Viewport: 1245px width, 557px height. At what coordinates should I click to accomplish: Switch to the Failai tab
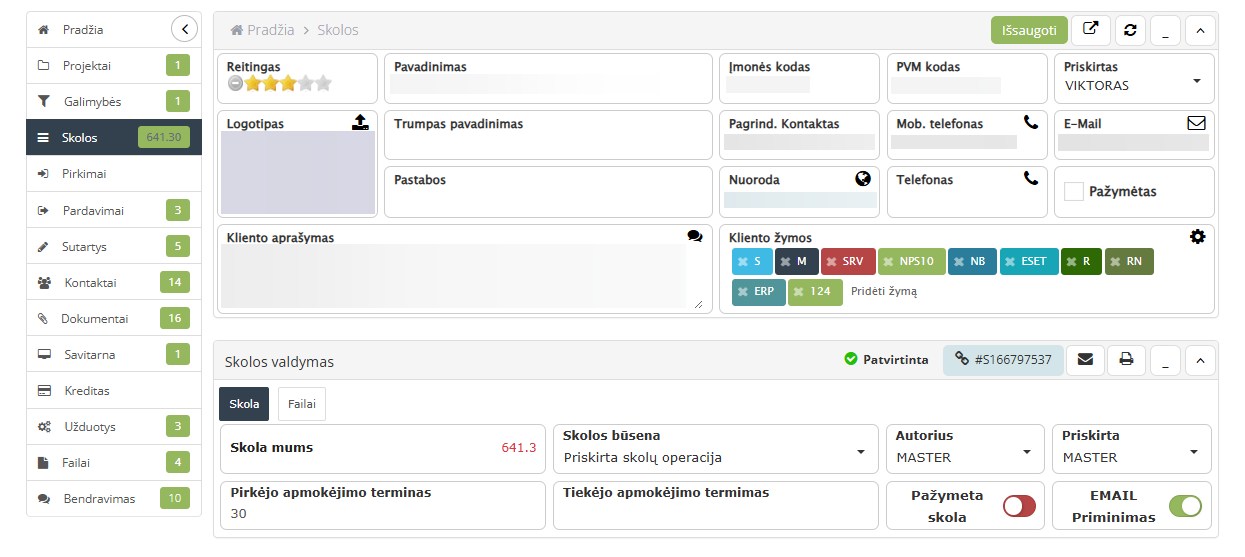tap(301, 404)
